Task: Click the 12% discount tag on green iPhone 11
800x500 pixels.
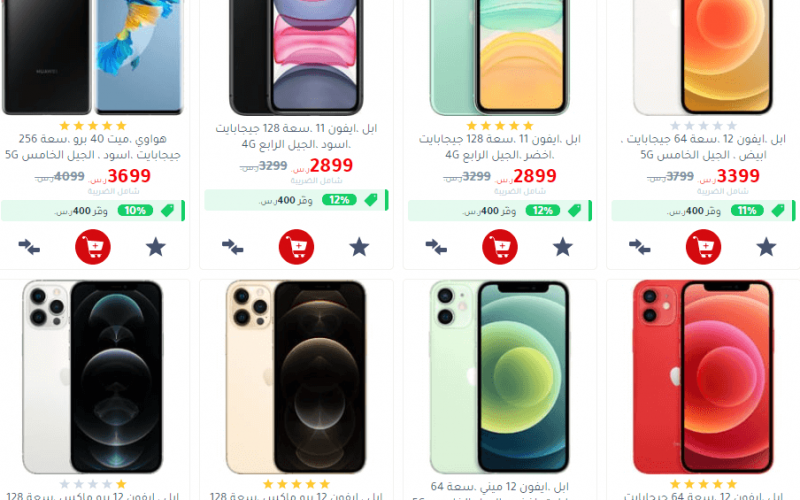Action: tap(543, 210)
